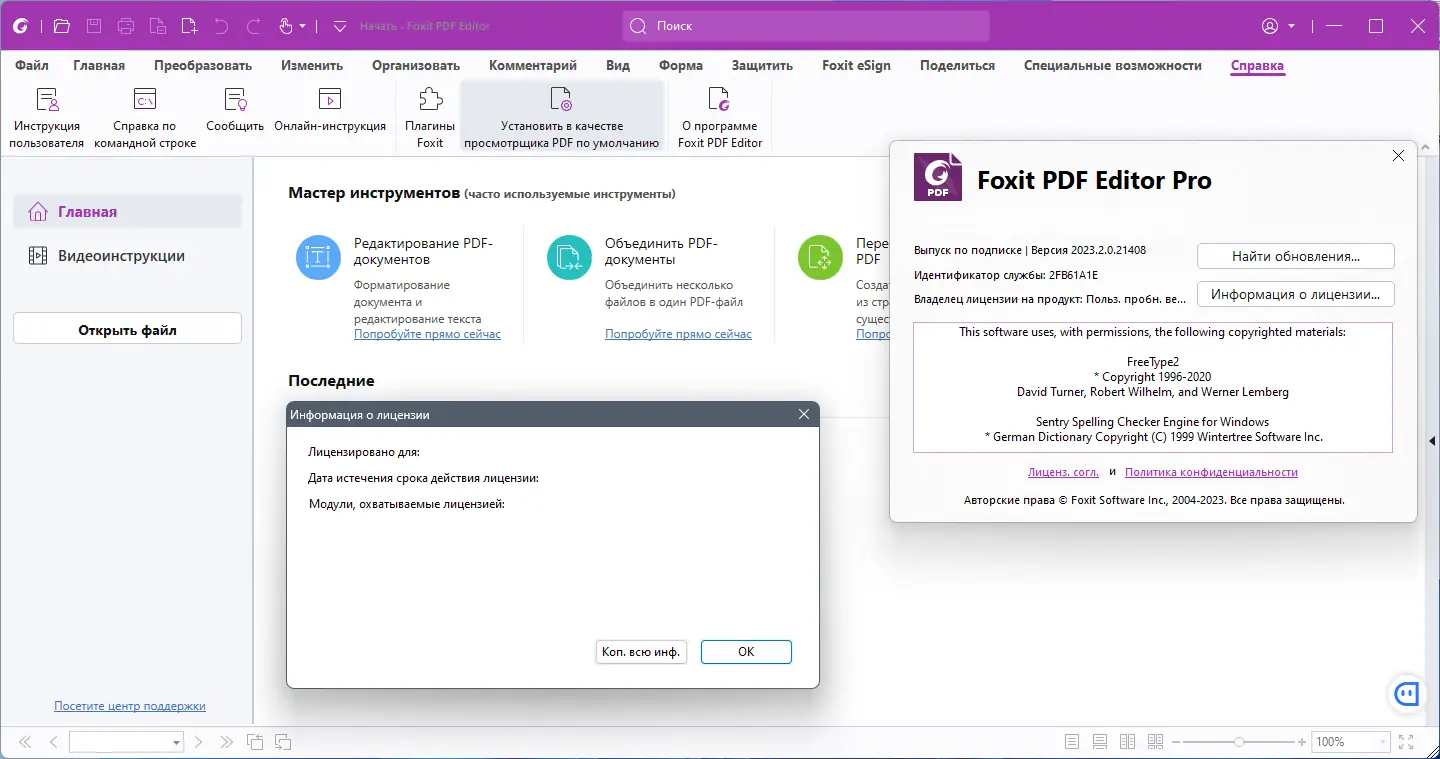This screenshot has height=759, width=1440.
Task: Open the Форма tab
Action: 681,65
